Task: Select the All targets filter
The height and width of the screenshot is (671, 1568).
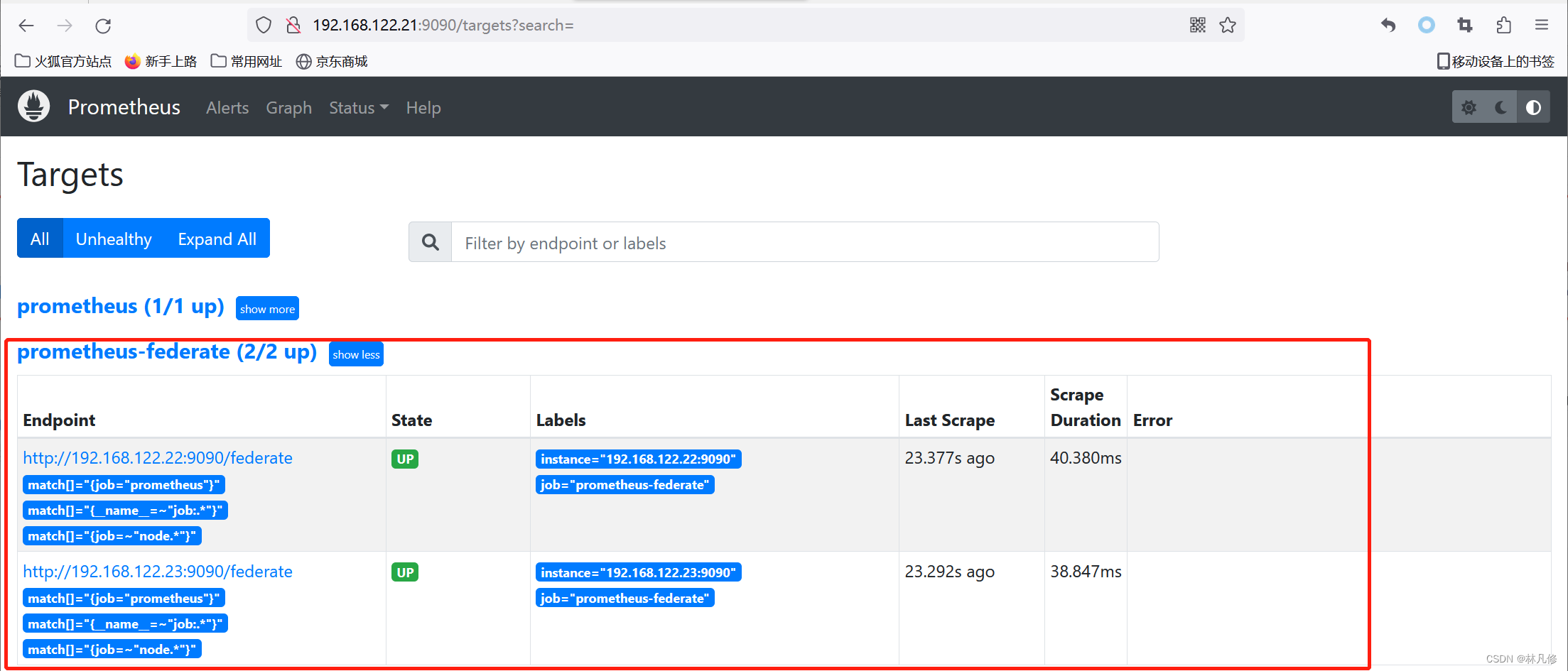Action: point(40,239)
